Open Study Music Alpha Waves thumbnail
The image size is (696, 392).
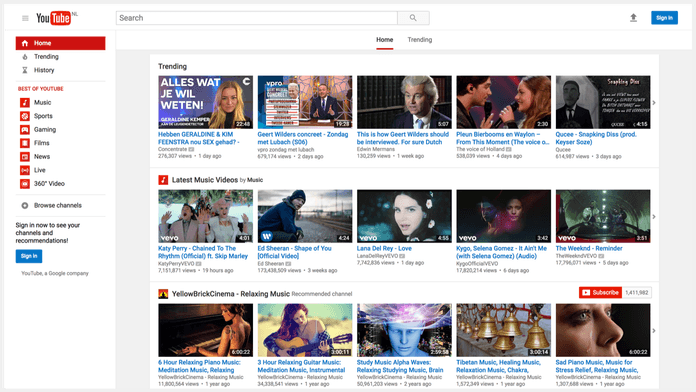coord(404,330)
